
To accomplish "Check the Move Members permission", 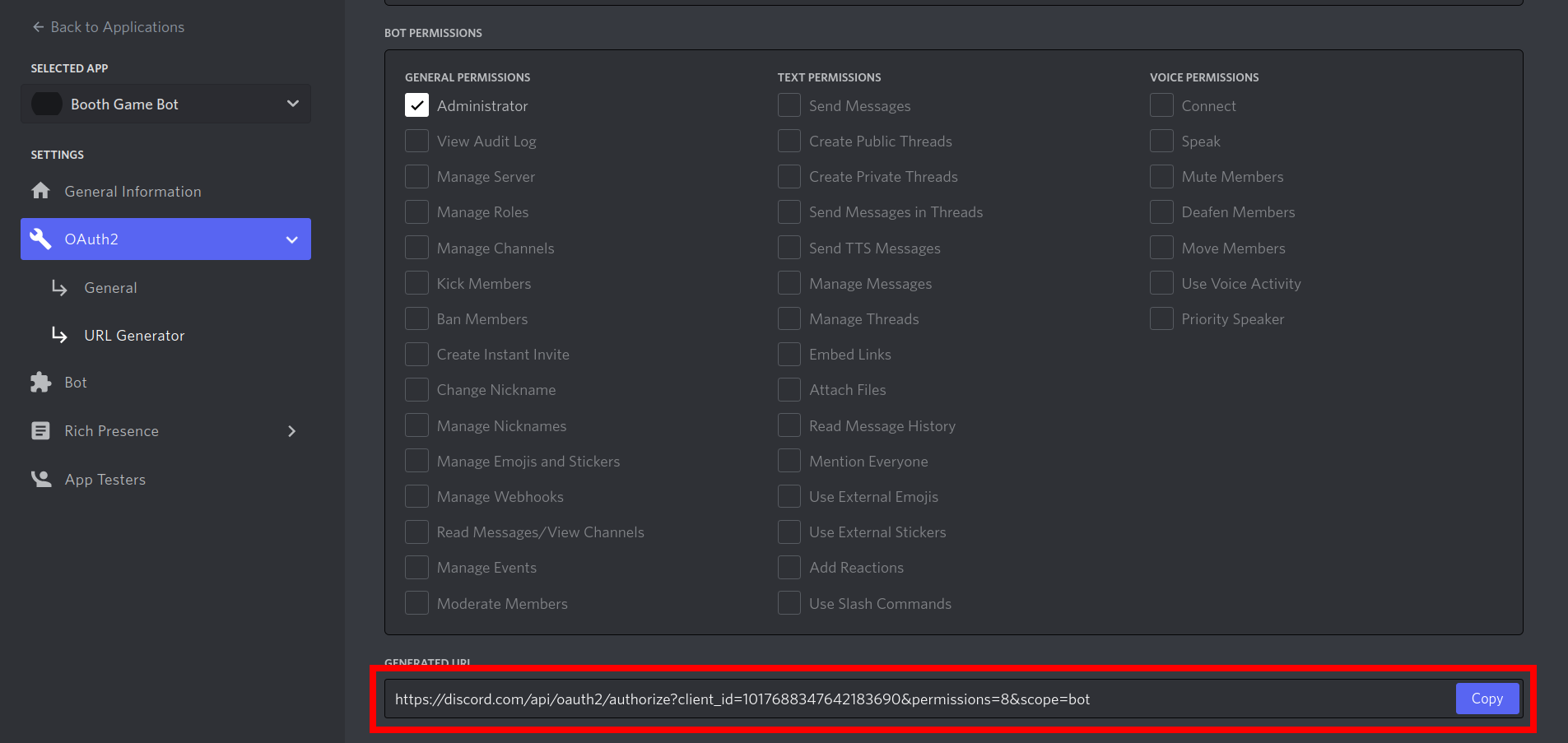I will click(1161, 248).
